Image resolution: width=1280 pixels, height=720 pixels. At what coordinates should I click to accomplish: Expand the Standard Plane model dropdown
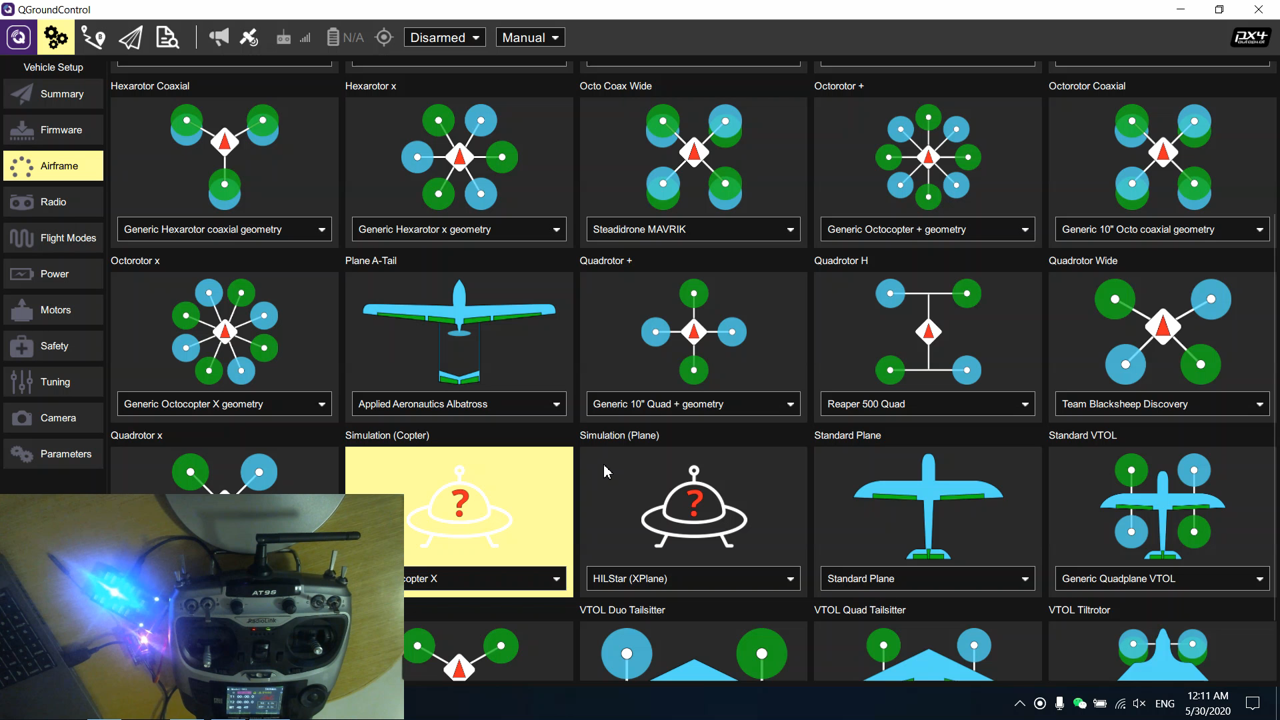pyautogui.click(x=928, y=578)
